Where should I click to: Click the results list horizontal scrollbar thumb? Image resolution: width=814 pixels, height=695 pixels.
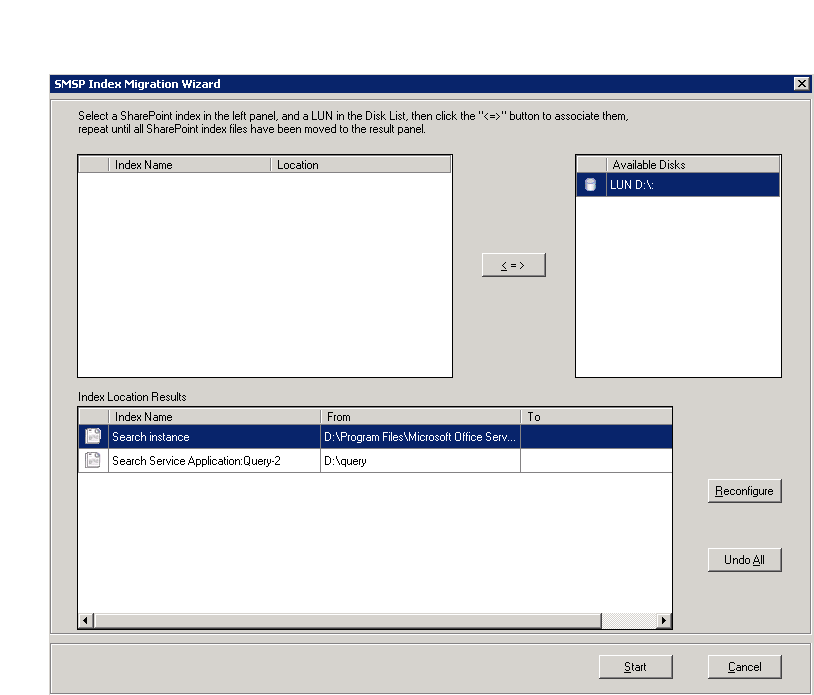pos(347,620)
